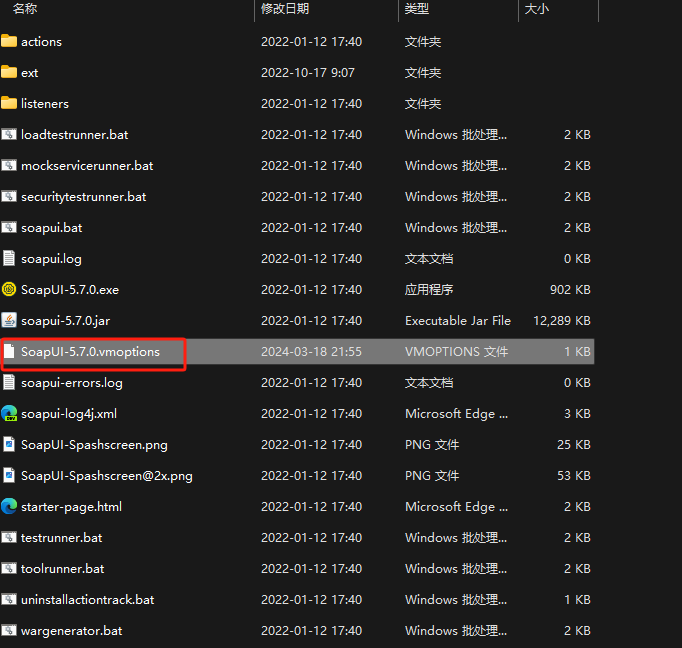Select the file name soapui-errors.log
This screenshot has height=648, width=682.
point(72,383)
